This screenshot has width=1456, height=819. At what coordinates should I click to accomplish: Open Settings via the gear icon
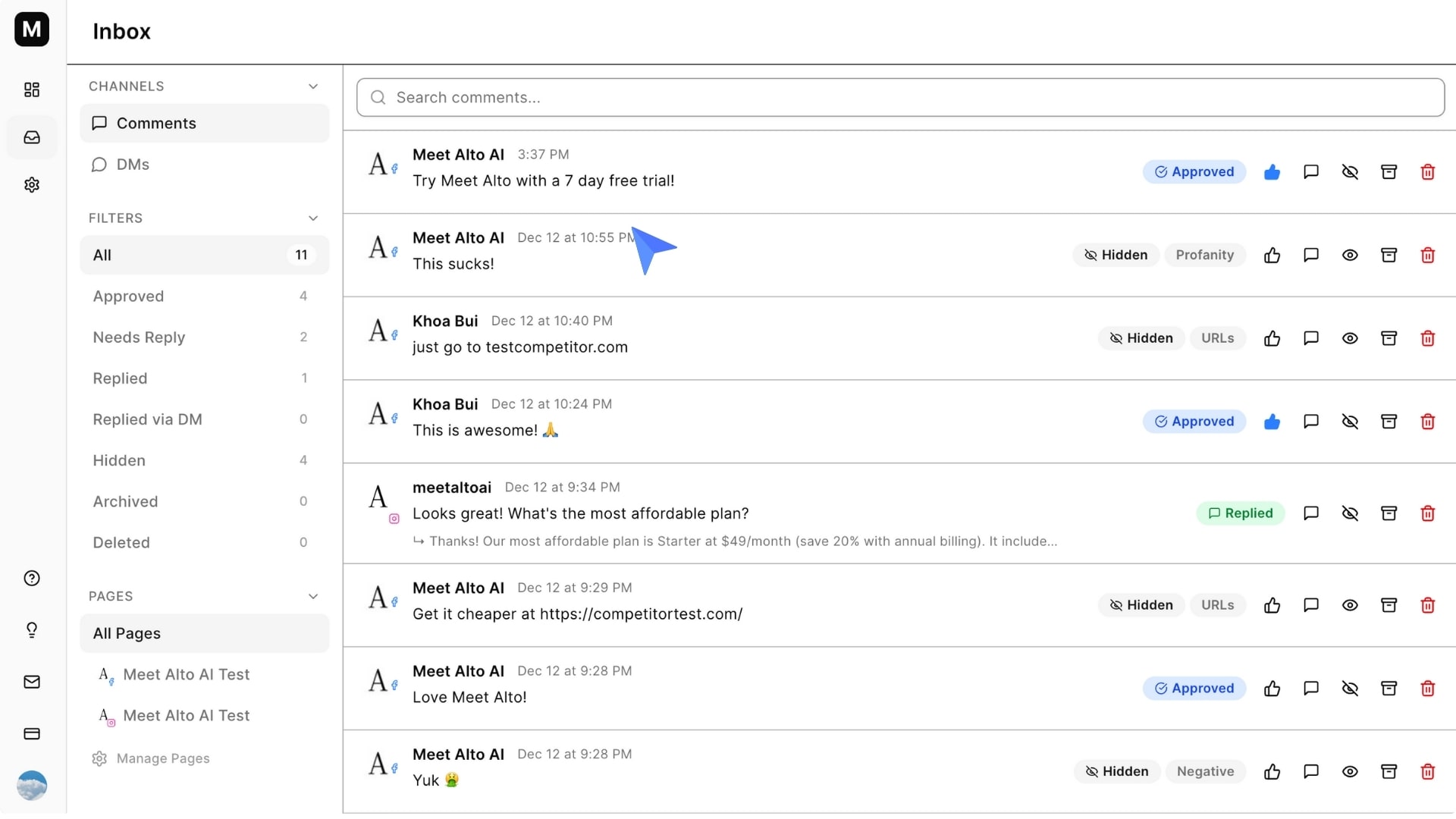31,184
